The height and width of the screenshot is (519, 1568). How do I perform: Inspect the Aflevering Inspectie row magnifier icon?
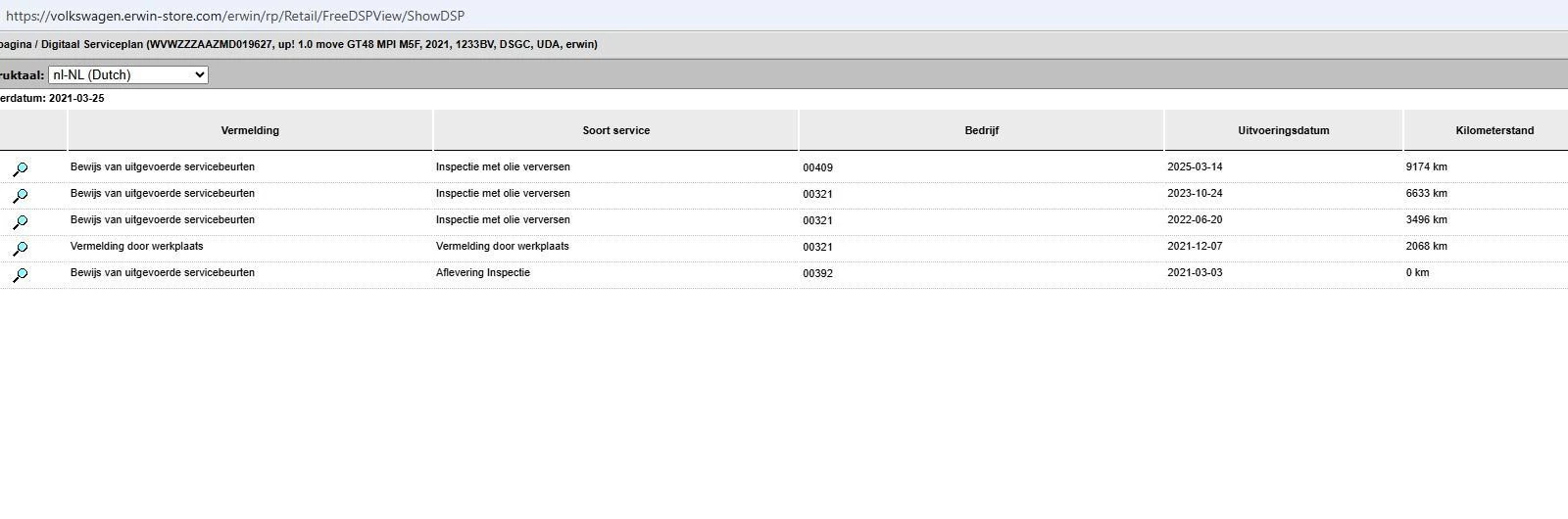[x=20, y=275]
